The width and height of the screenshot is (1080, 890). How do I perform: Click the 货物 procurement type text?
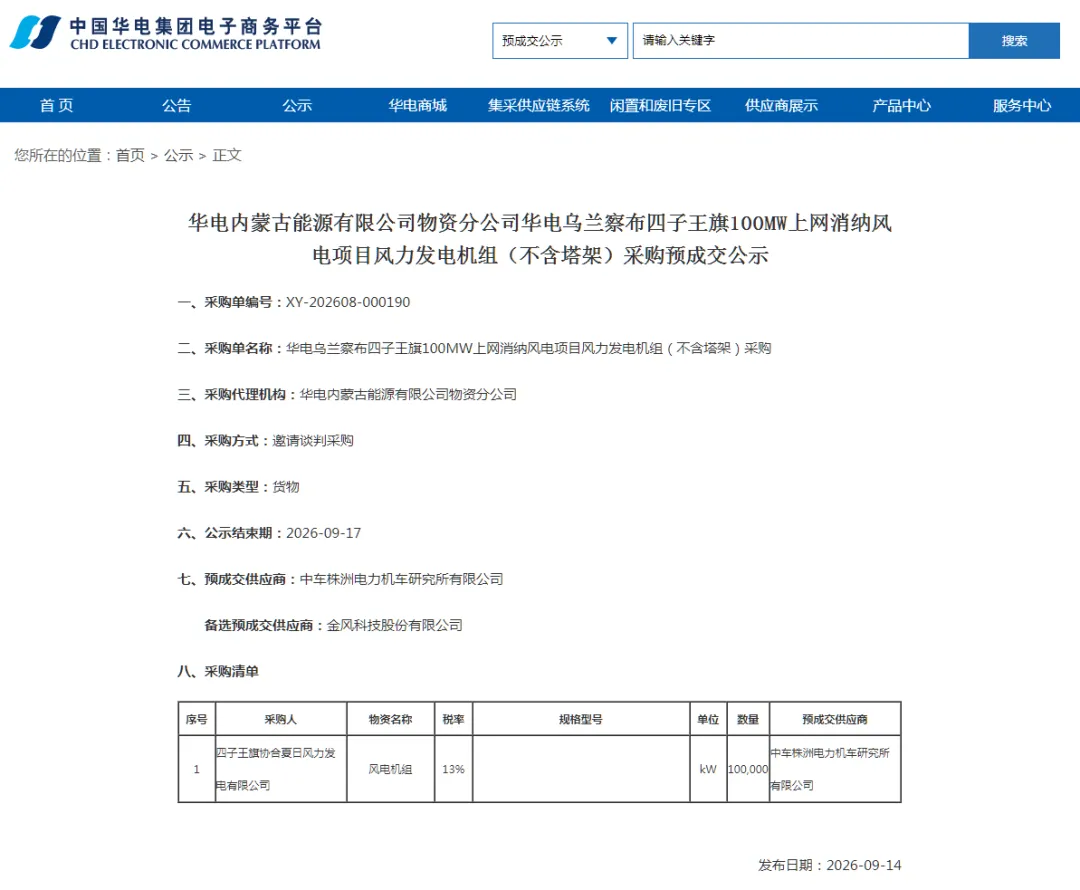[286, 487]
